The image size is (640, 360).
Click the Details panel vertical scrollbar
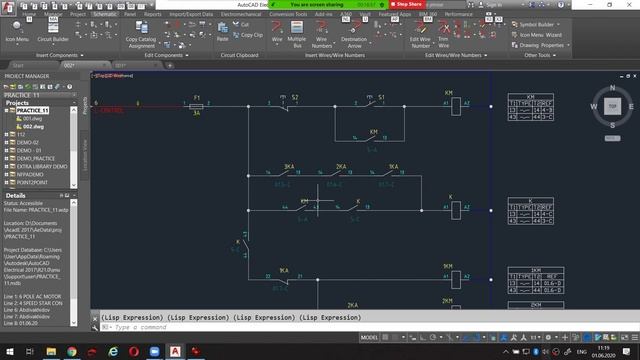click(73, 262)
